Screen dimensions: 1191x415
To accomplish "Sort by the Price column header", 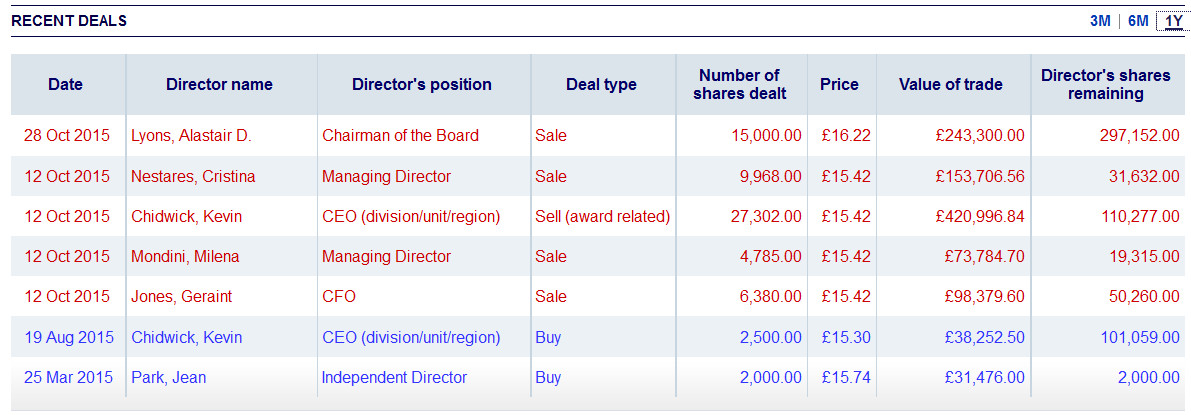I will [x=839, y=85].
